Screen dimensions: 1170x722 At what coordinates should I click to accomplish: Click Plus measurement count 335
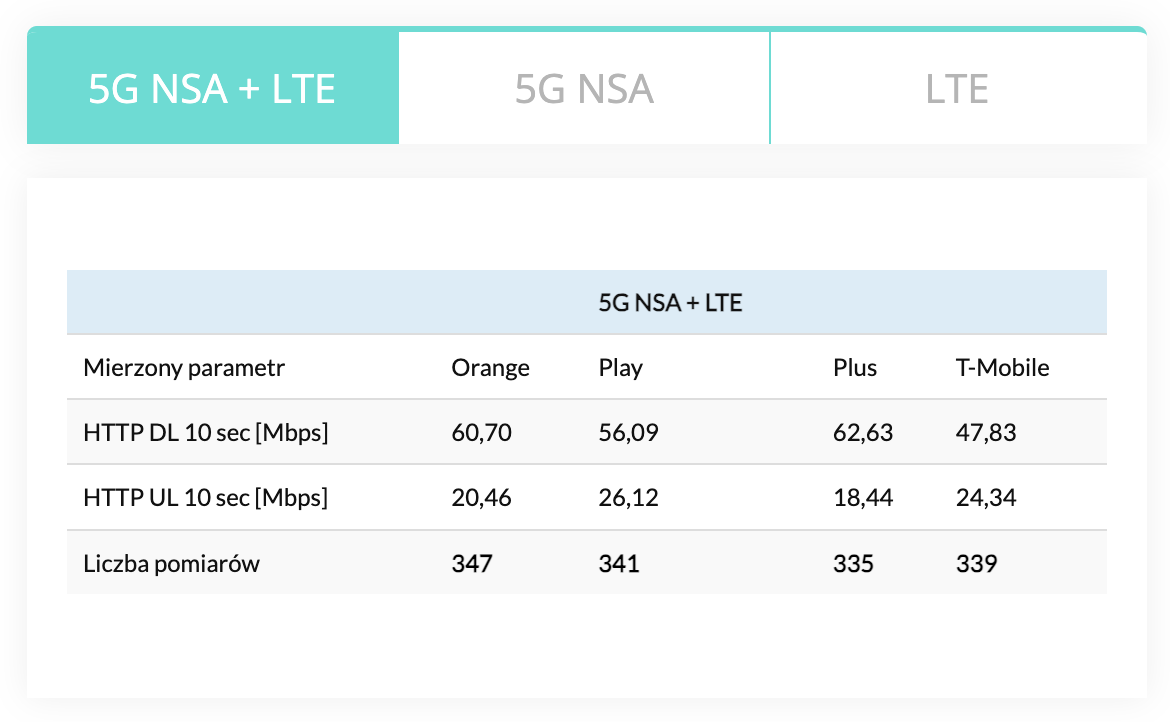point(853,563)
